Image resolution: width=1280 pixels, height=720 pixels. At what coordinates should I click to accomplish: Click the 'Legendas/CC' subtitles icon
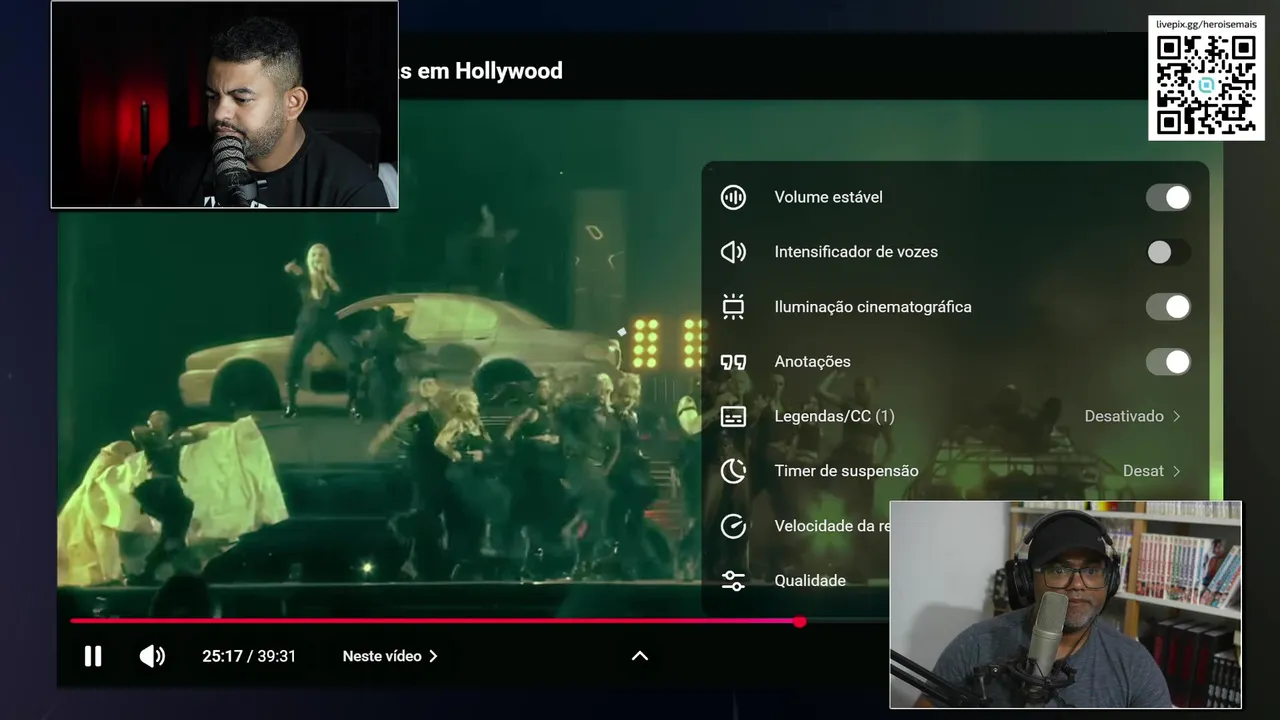(x=733, y=416)
